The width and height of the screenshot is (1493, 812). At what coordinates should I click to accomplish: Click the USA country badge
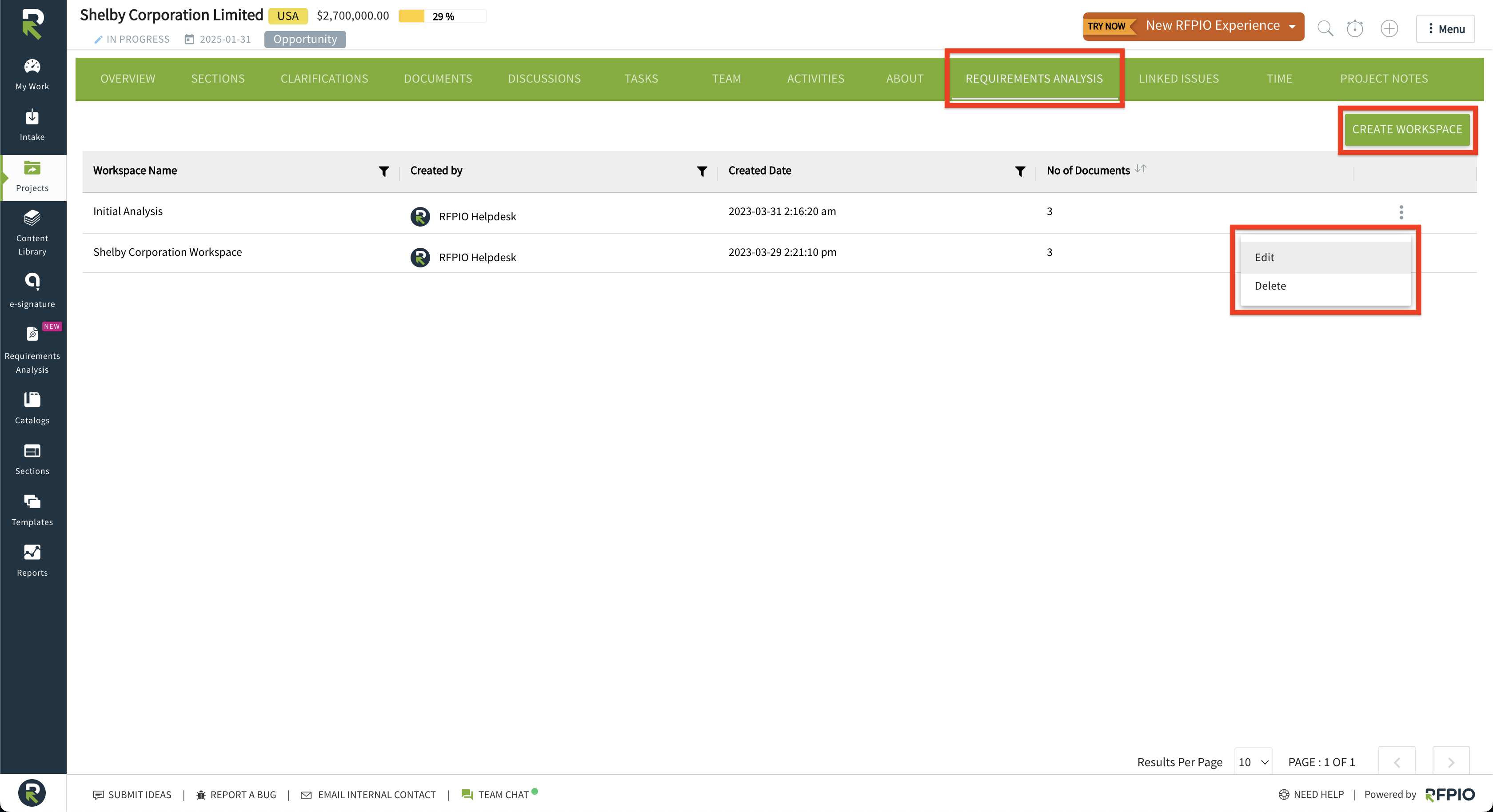point(288,16)
